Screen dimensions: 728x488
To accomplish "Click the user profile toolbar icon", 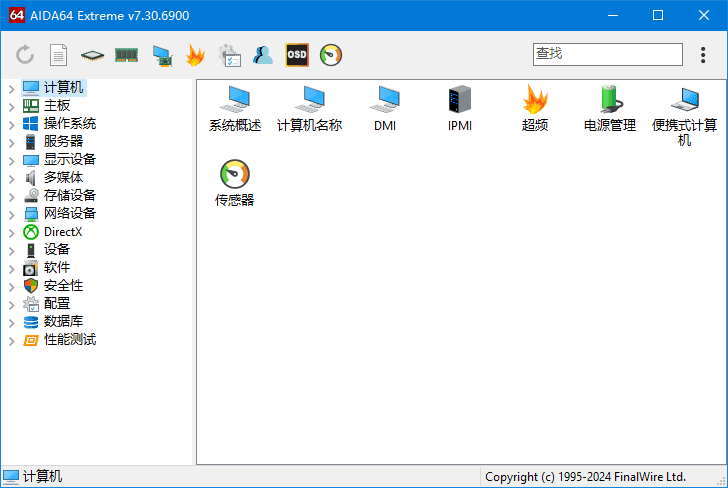I will coord(263,55).
